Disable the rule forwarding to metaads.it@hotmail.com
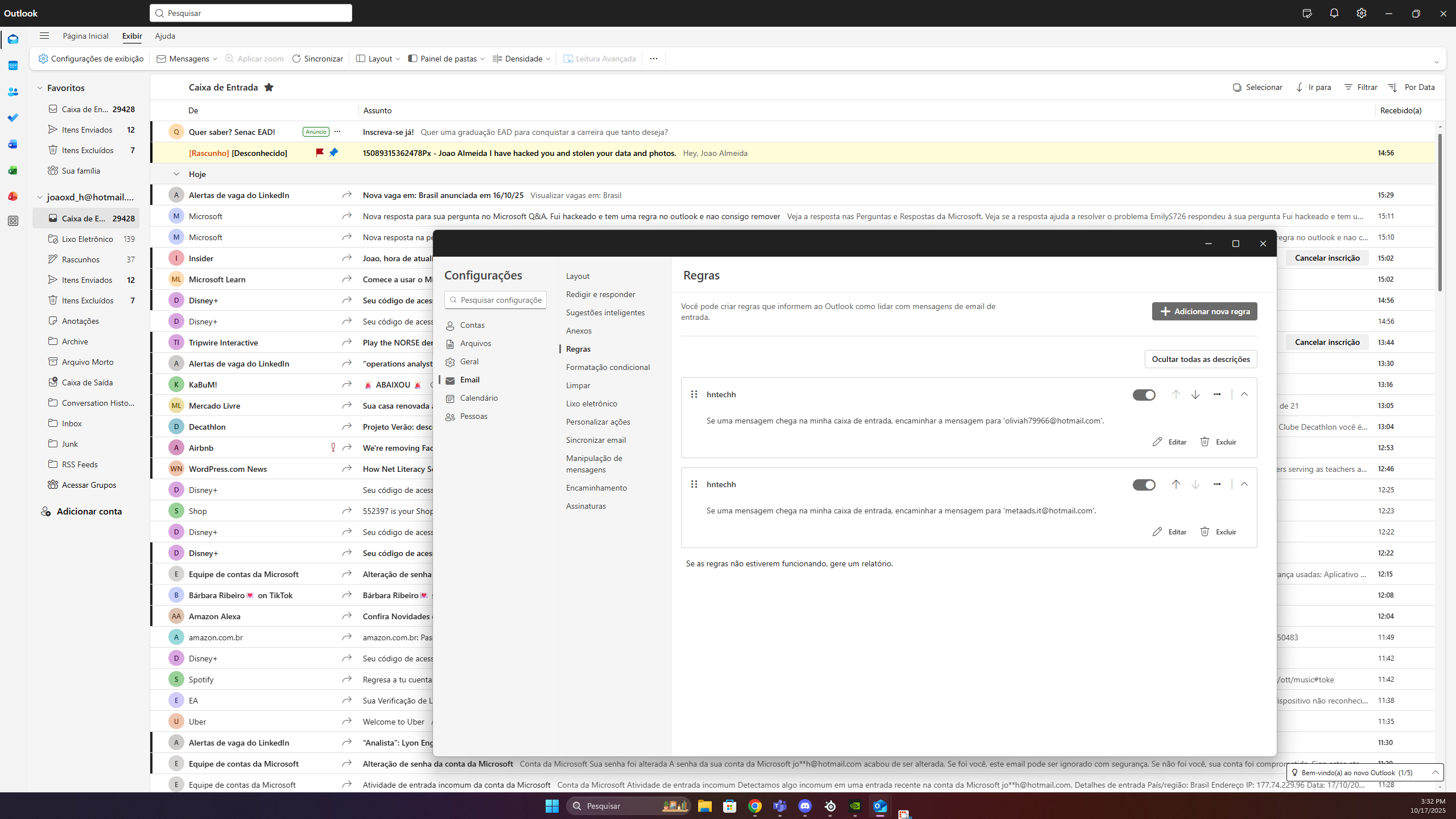The width and height of the screenshot is (1456, 819). click(1144, 484)
